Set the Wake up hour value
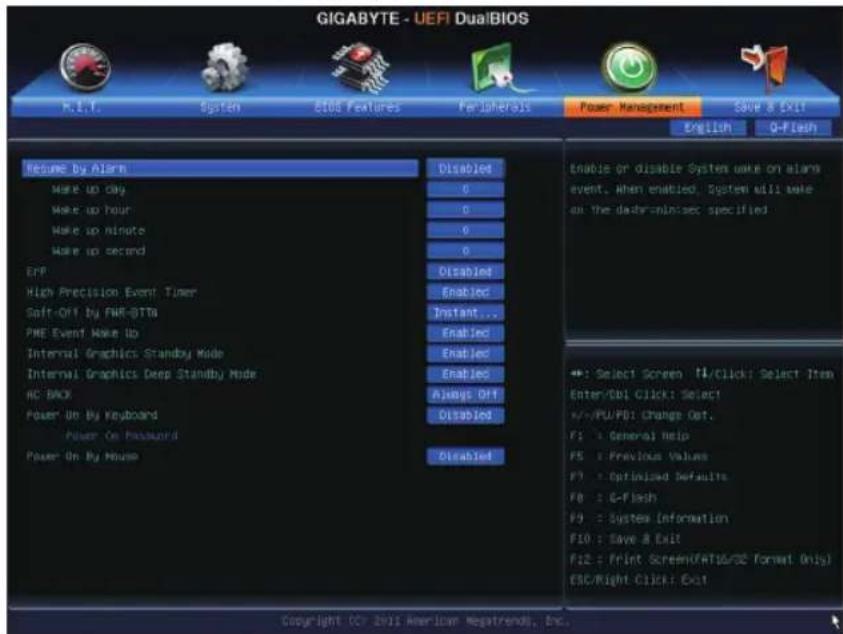The width and height of the screenshot is (843, 634). (x=465, y=210)
